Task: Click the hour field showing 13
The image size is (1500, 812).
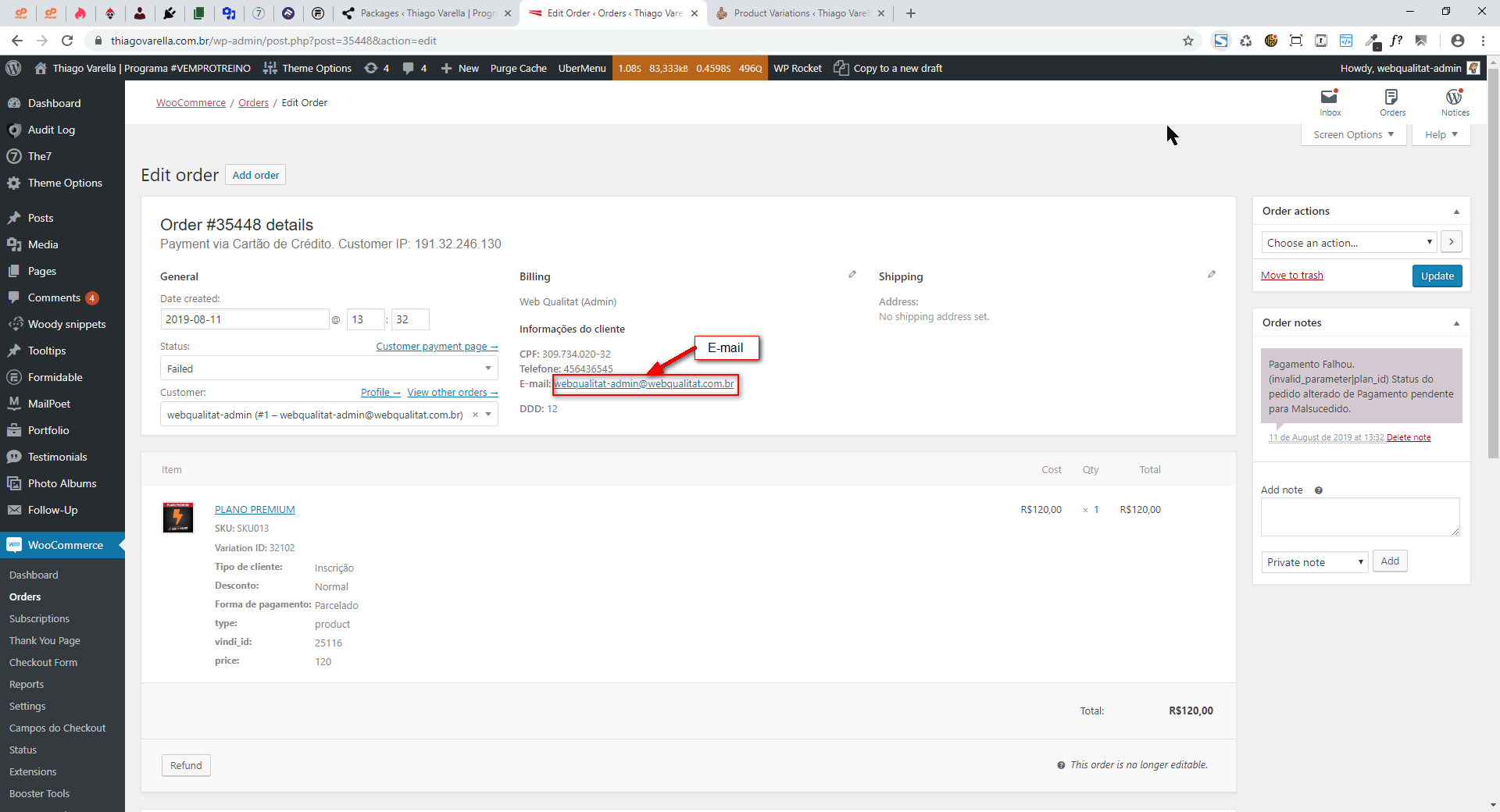Action: (x=366, y=319)
